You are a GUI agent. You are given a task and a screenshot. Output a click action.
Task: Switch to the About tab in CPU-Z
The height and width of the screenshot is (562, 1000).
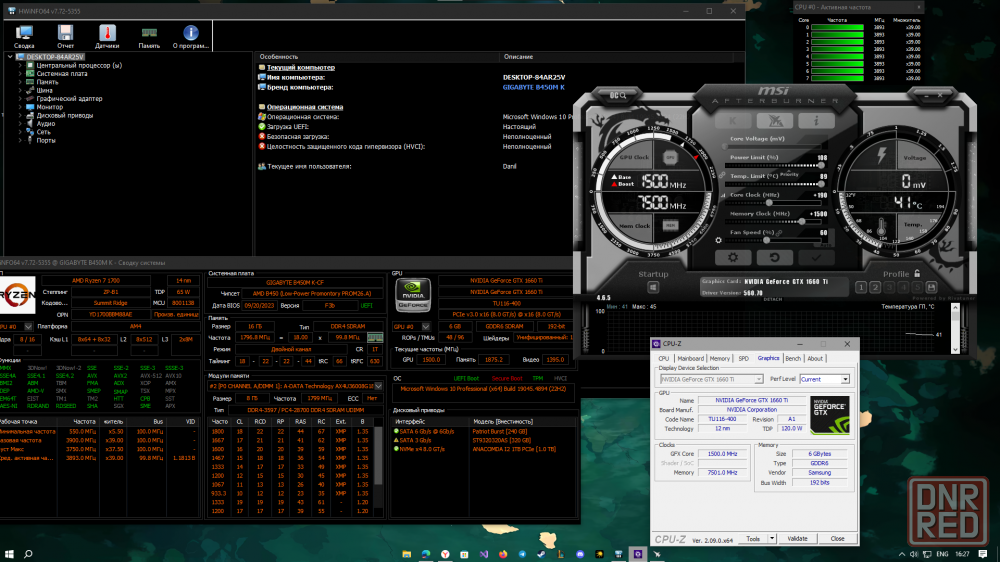(815, 359)
